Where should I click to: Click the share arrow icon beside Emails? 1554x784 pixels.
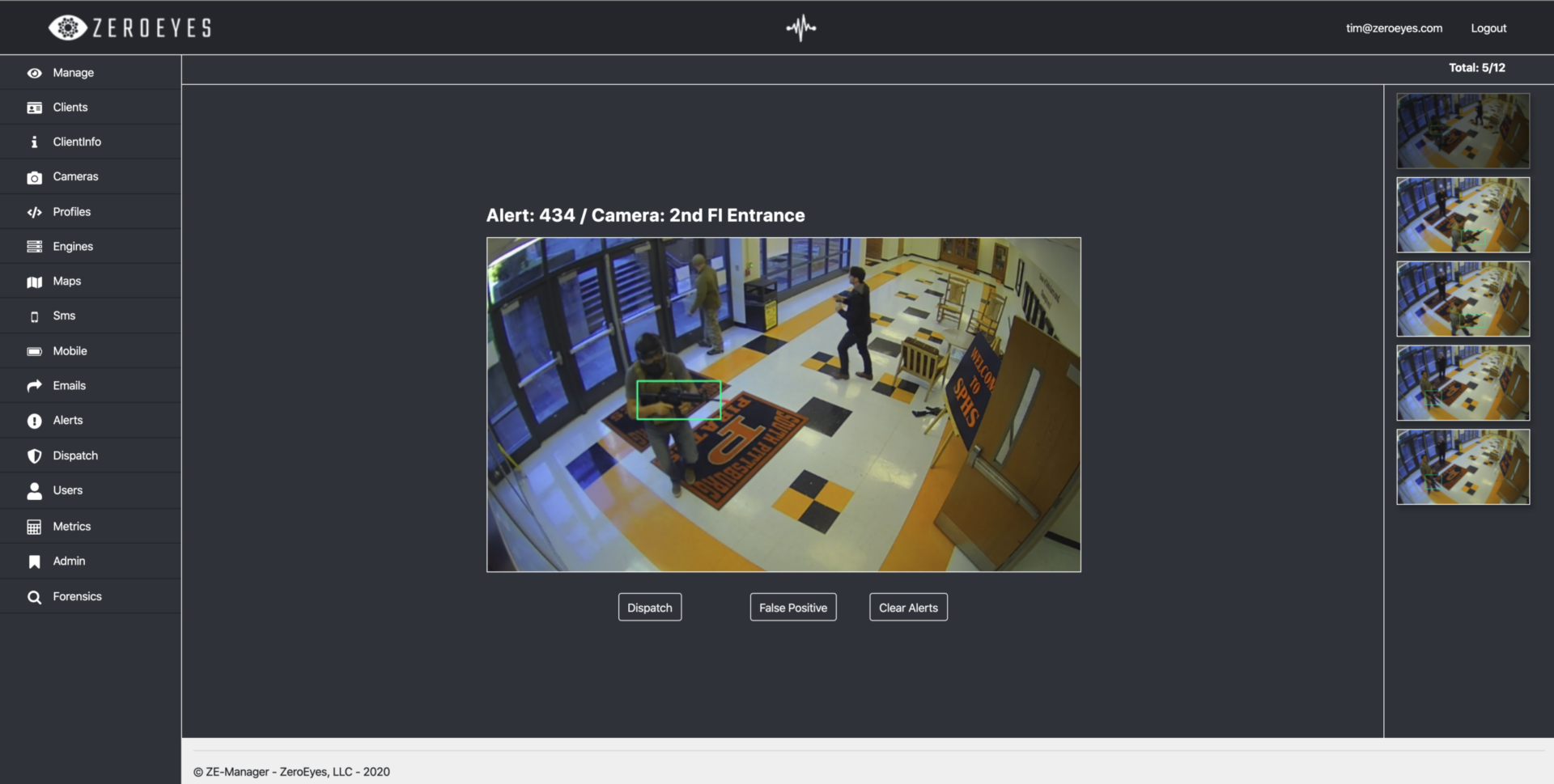click(x=34, y=386)
